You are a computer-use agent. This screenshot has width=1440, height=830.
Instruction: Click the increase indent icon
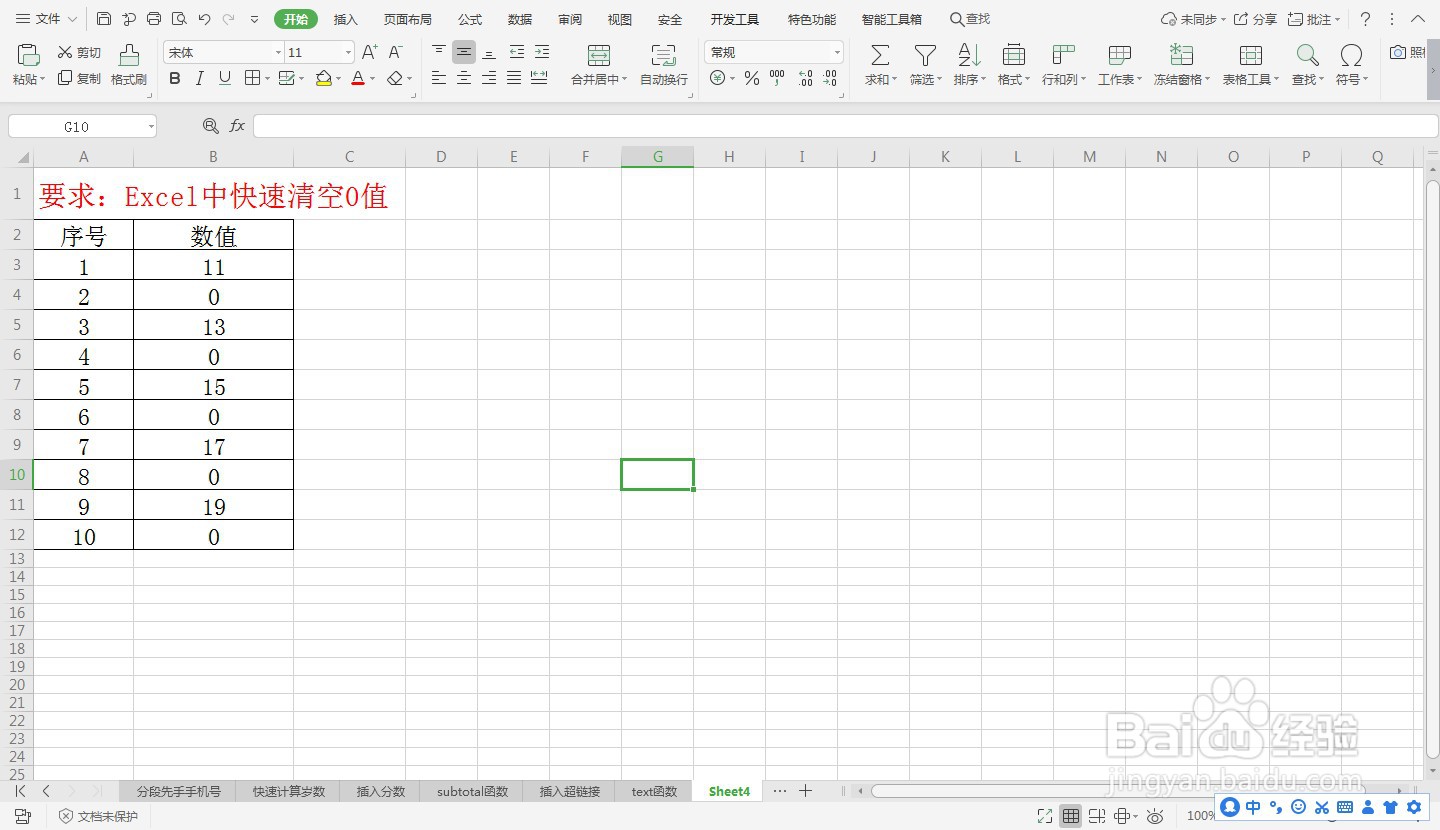point(541,52)
